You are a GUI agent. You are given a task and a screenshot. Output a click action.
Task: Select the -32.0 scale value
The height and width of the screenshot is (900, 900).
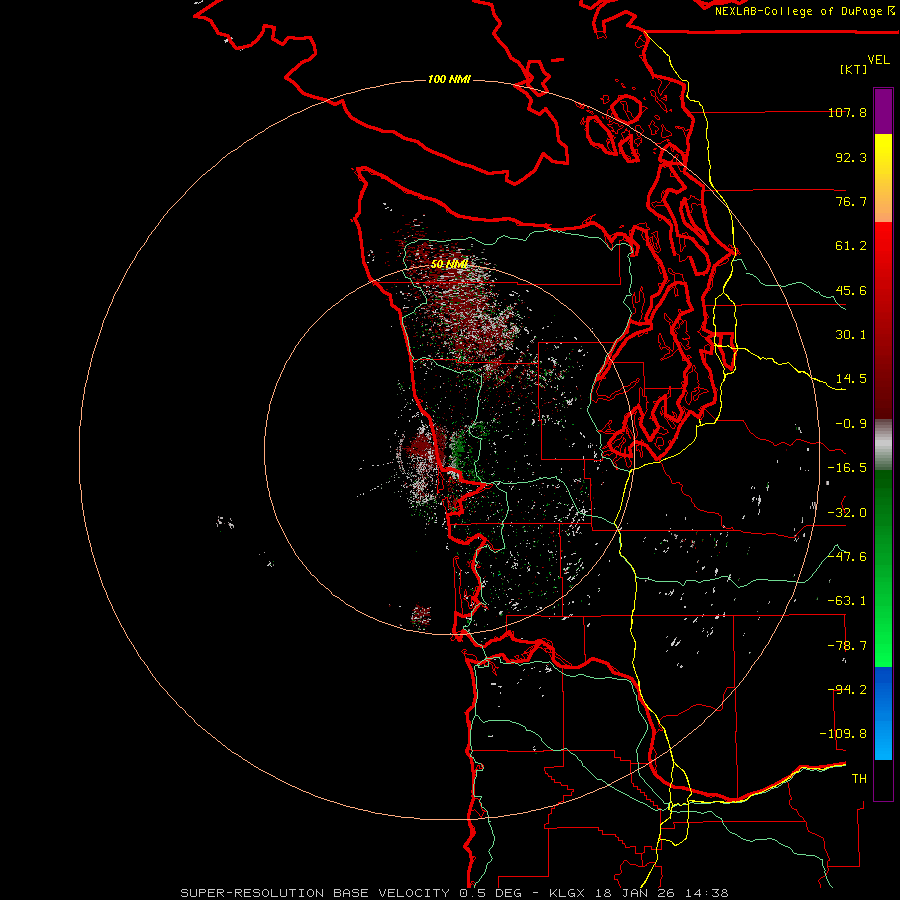pyautogui.click(x=847, y=513)
